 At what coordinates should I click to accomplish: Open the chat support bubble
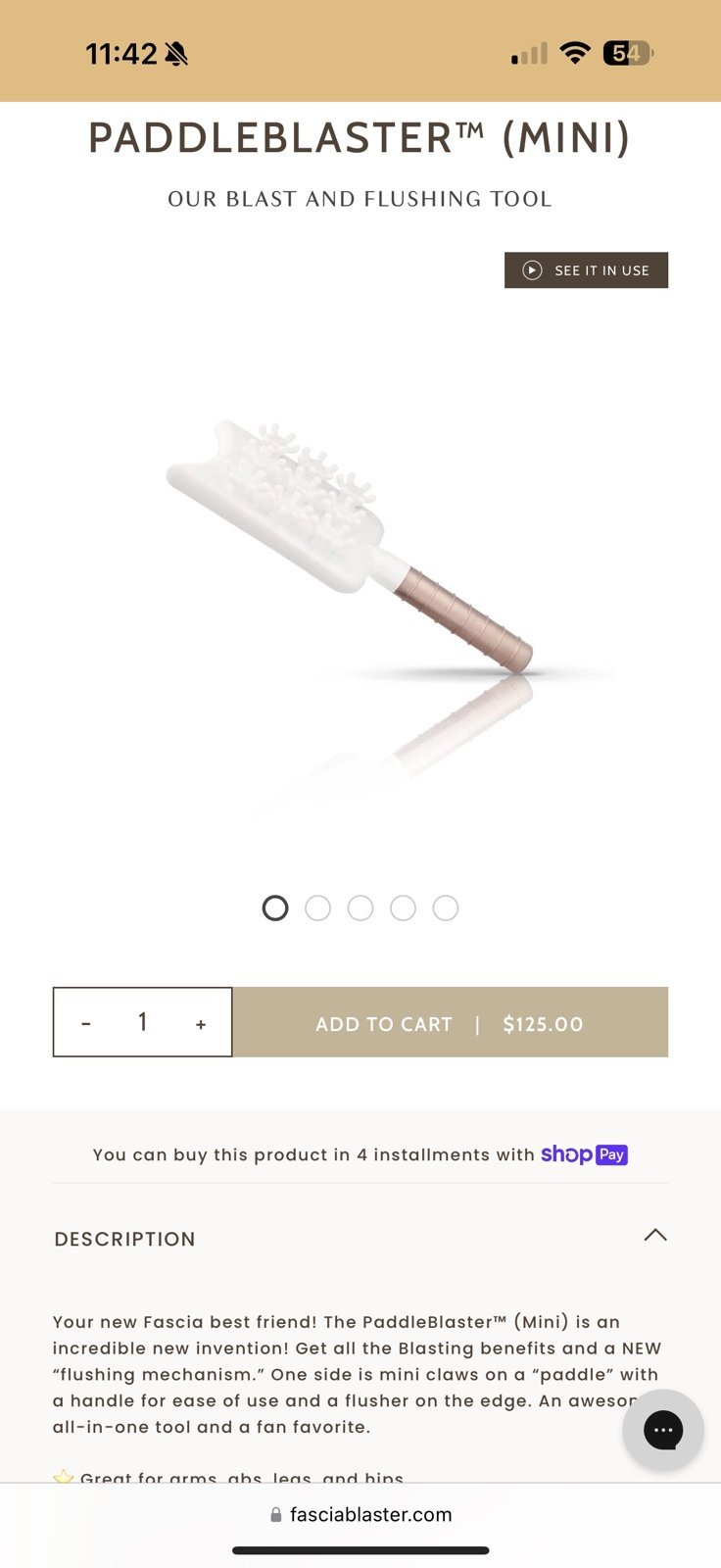(663, 1430)
